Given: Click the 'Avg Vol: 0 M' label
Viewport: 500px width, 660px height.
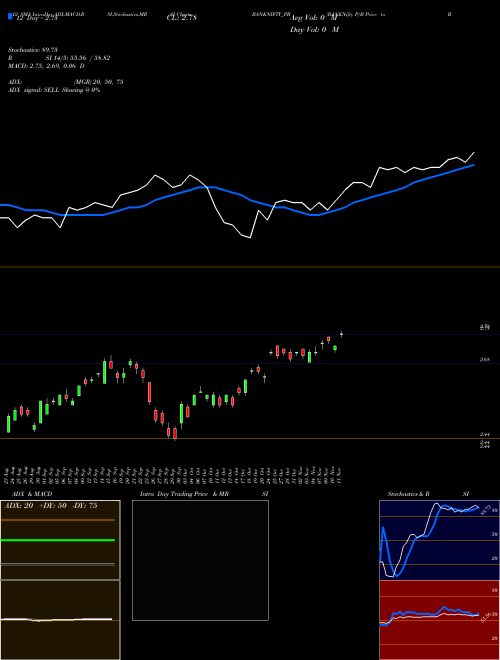Looking at the screenshot, I should coord(314,18).
